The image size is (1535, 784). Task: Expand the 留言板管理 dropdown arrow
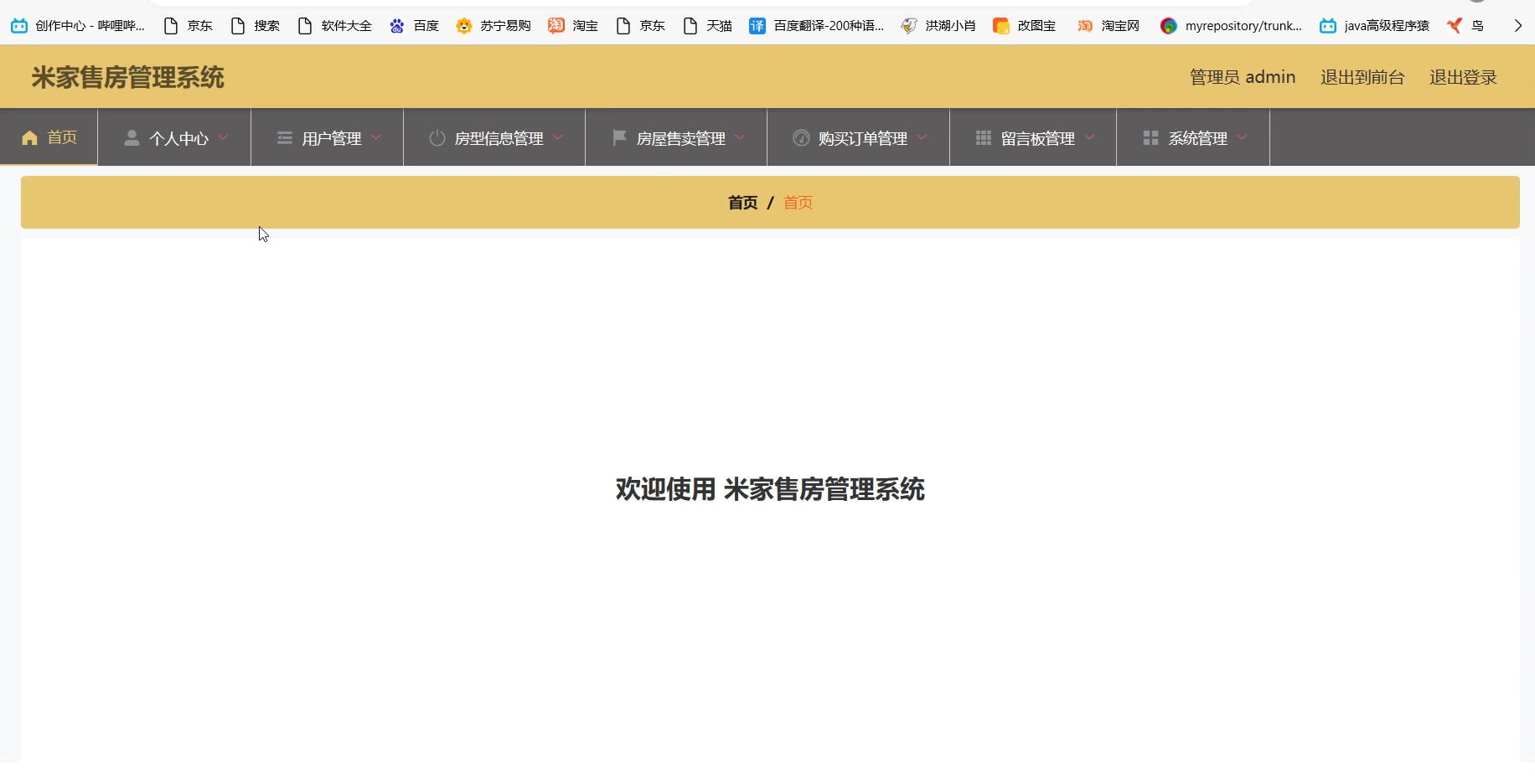coord(1089,137)
